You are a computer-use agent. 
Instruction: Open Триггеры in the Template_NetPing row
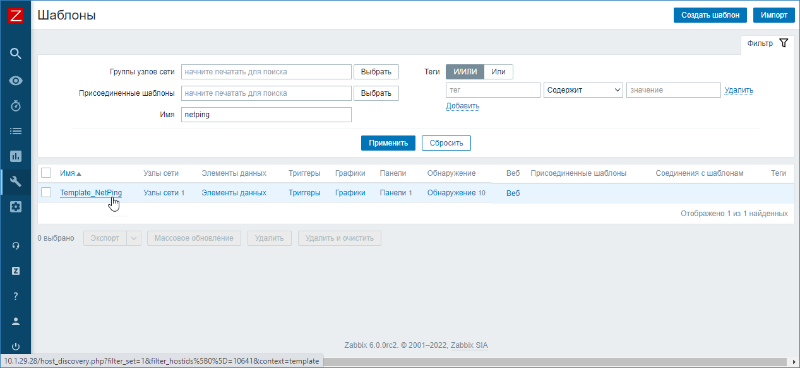[305, 193]
